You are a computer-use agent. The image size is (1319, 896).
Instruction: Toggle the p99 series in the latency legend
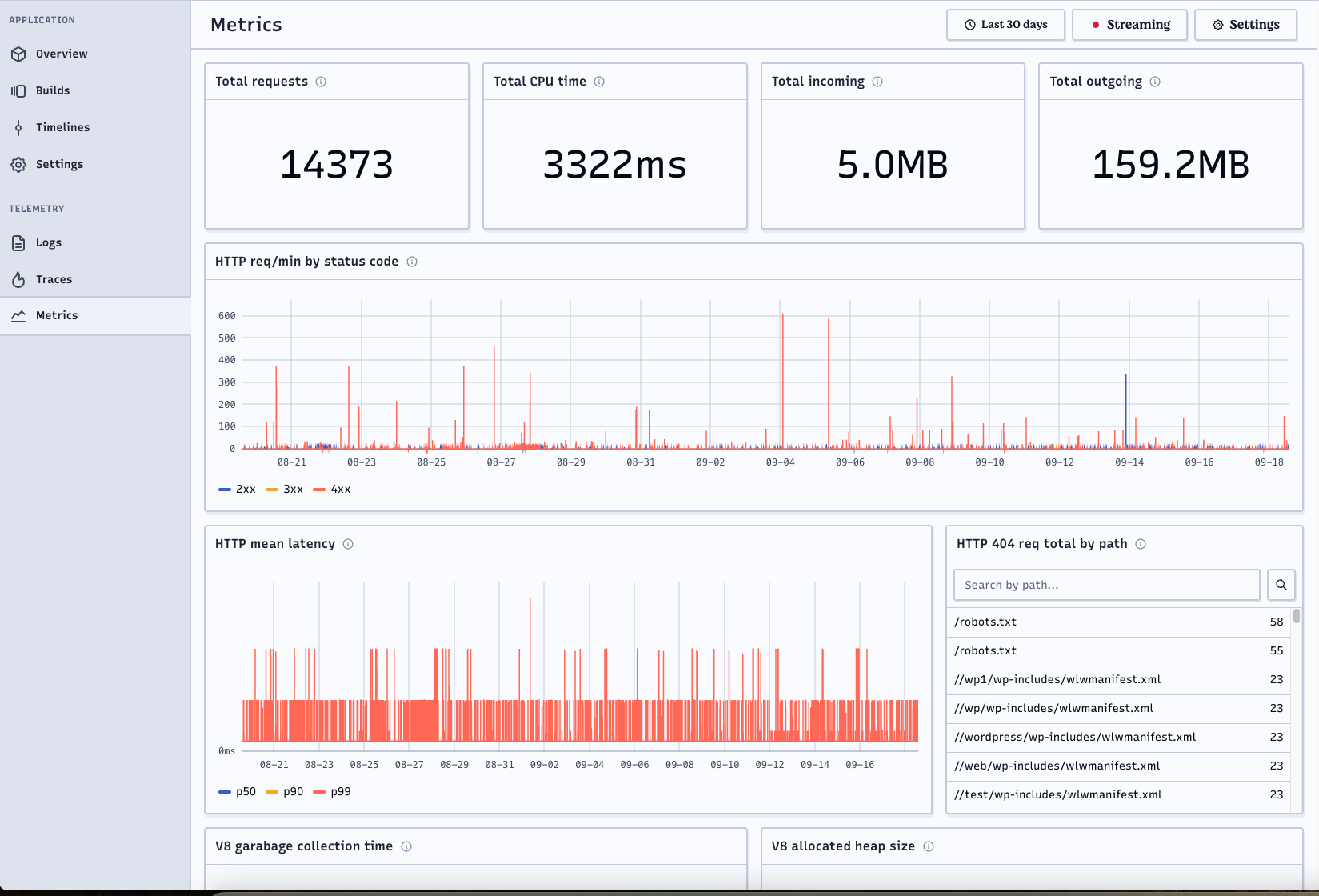[332, 791]
